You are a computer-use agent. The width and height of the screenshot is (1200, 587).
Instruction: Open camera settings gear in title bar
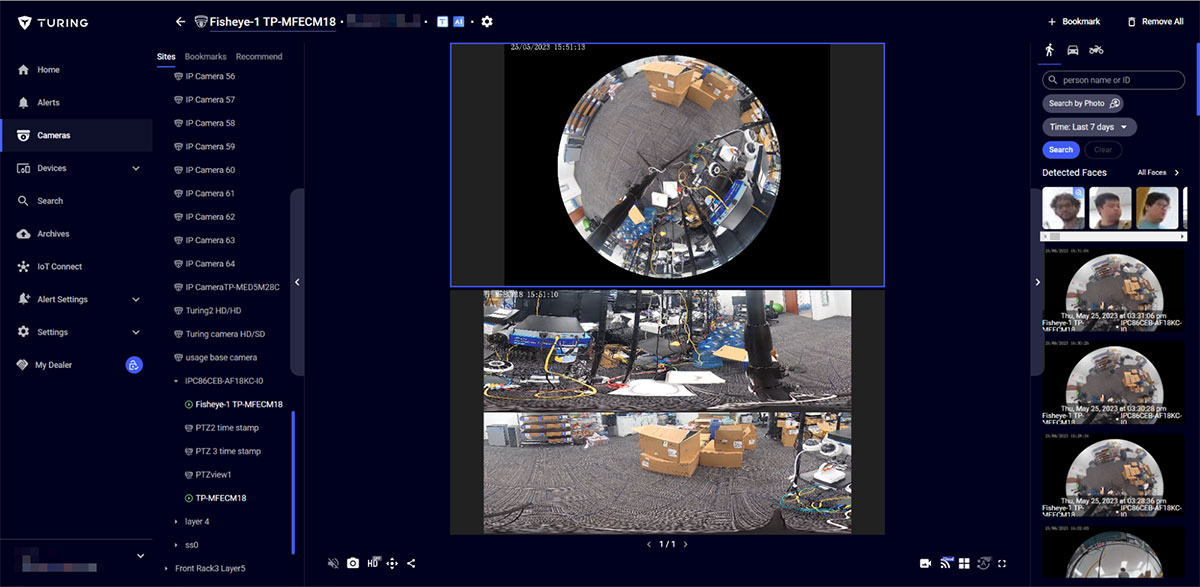[487, 21]
